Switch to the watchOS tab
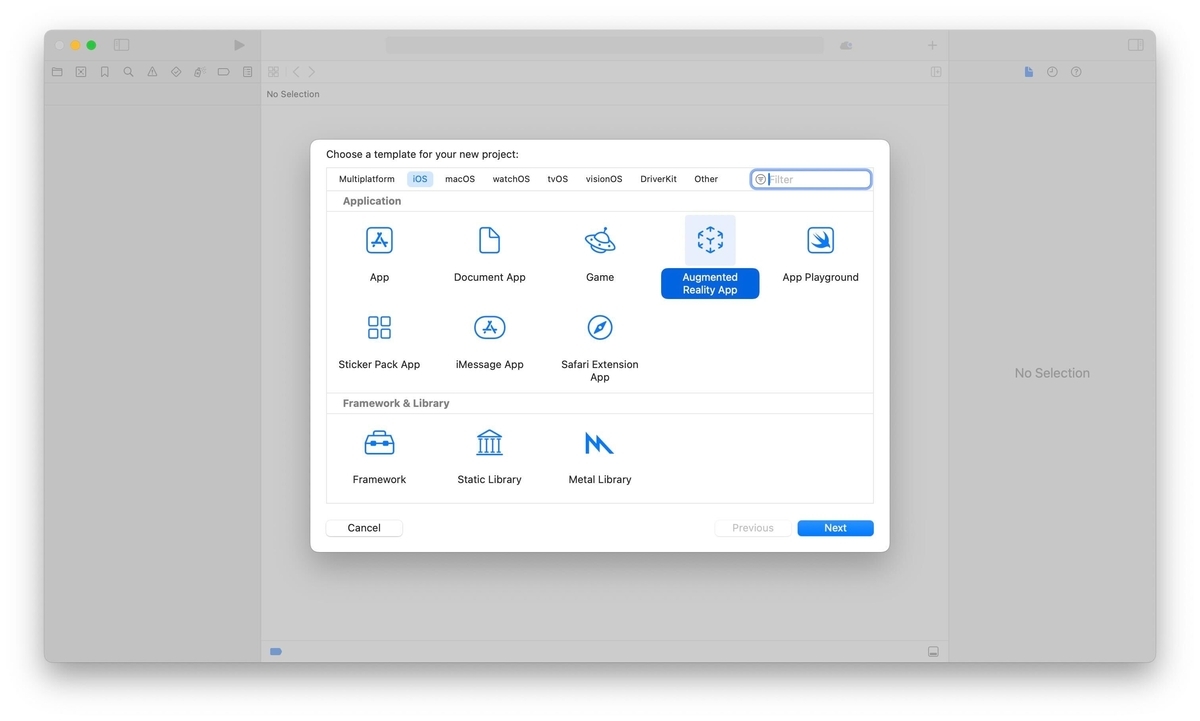 coord(511,179)
